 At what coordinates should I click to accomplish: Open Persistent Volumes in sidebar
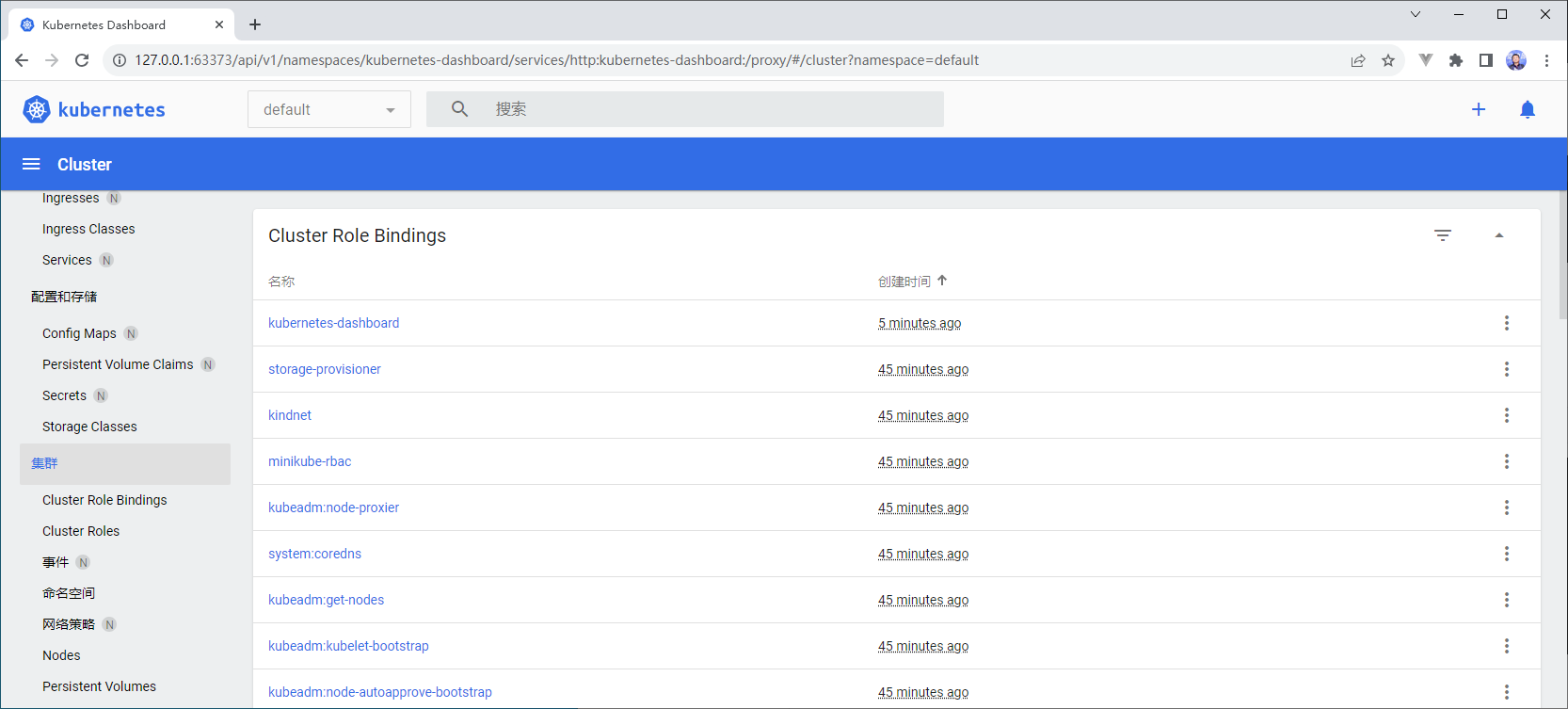(x=99, y=686)
